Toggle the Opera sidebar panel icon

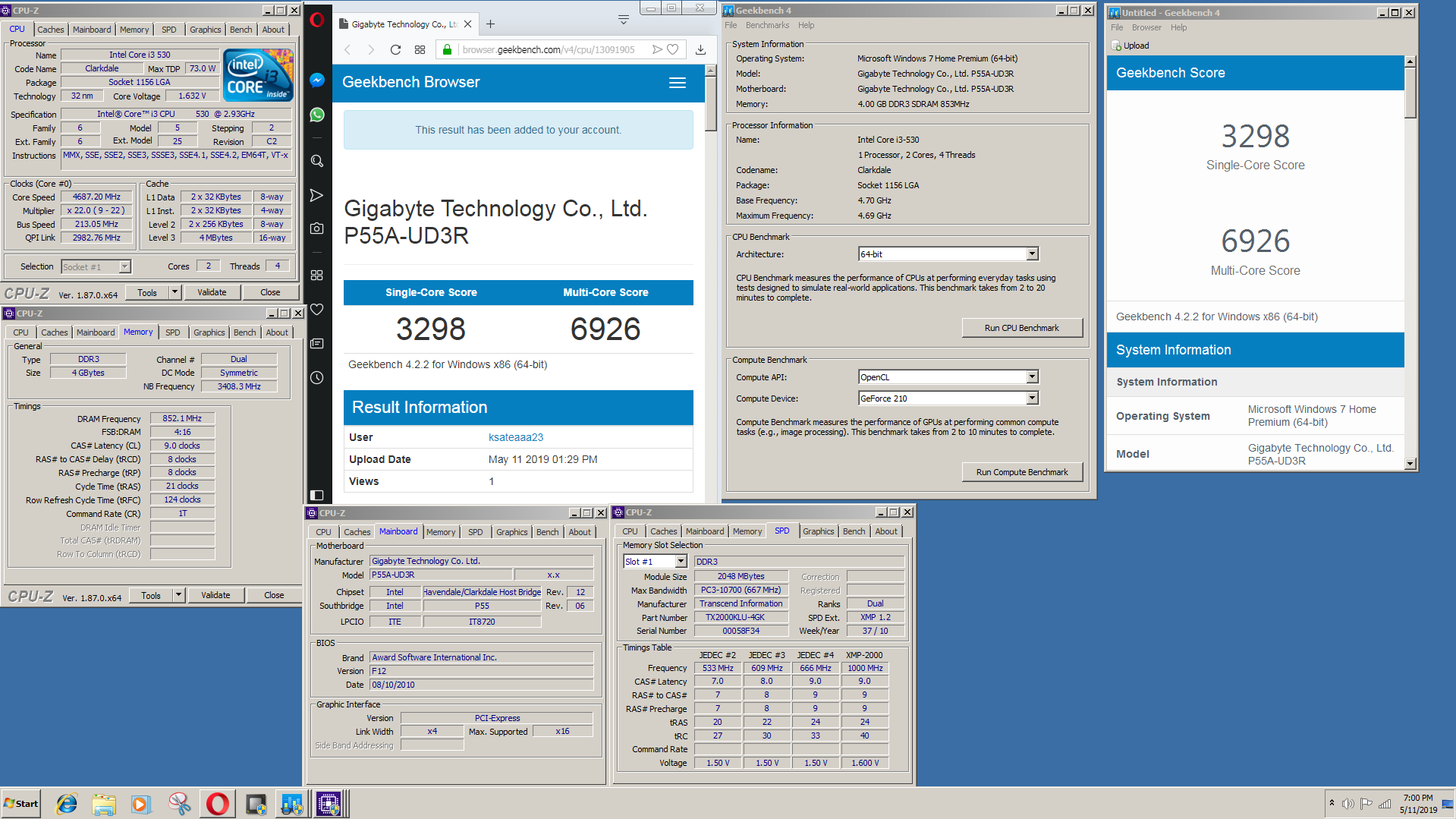317,495
